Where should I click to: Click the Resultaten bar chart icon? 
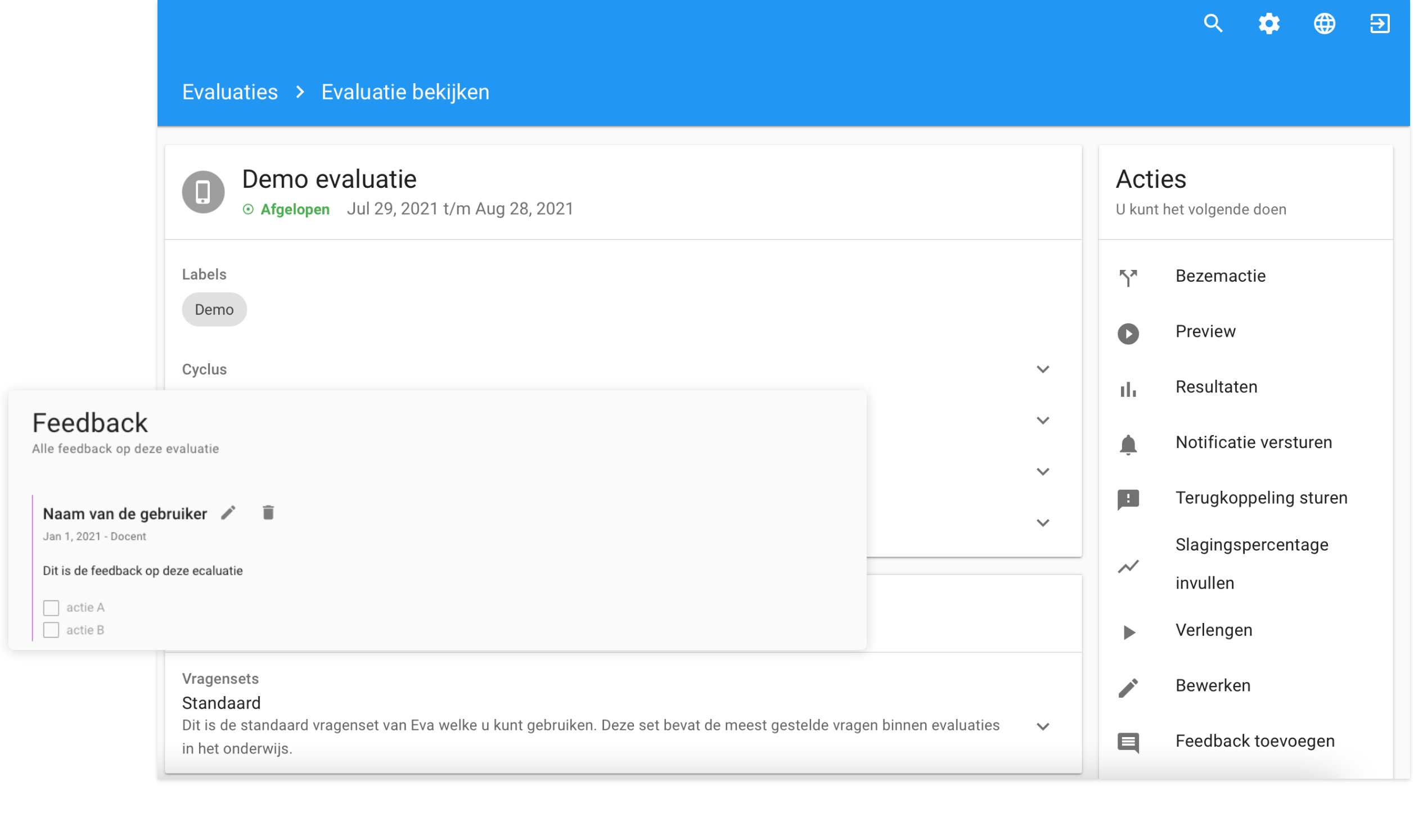click(1128, 390)
